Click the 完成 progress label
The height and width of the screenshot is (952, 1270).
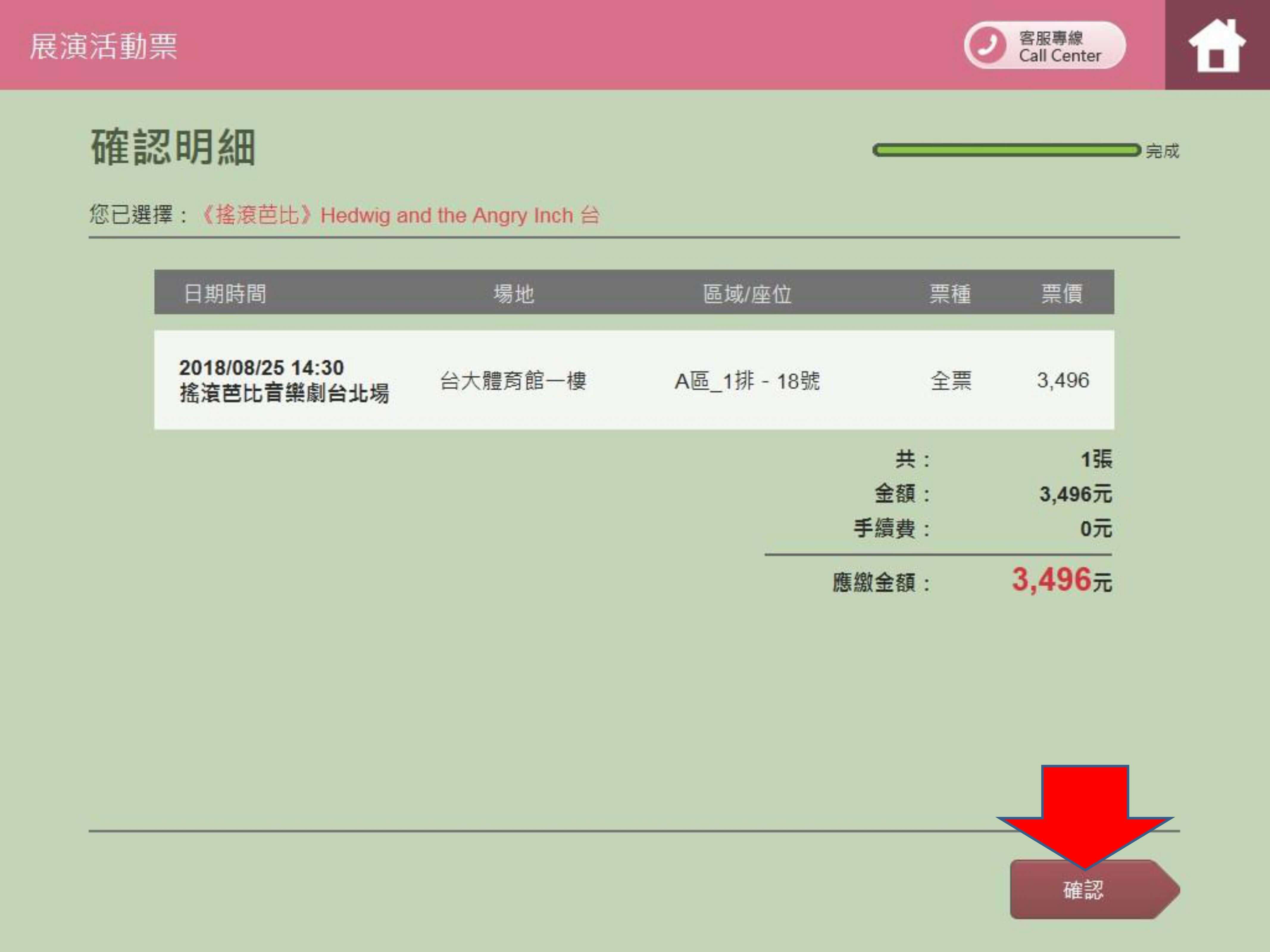click(x=1162, y=151)
